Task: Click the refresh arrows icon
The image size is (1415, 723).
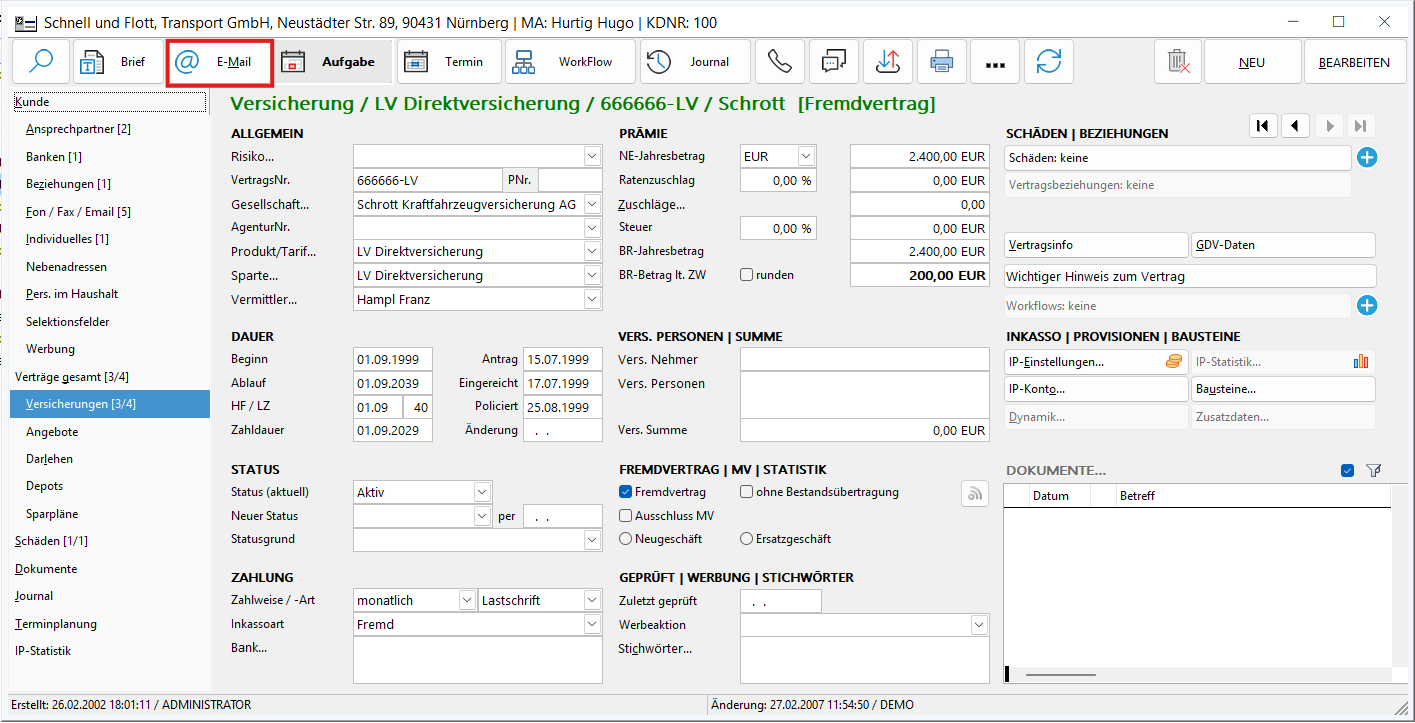Action: [1048, 62]
